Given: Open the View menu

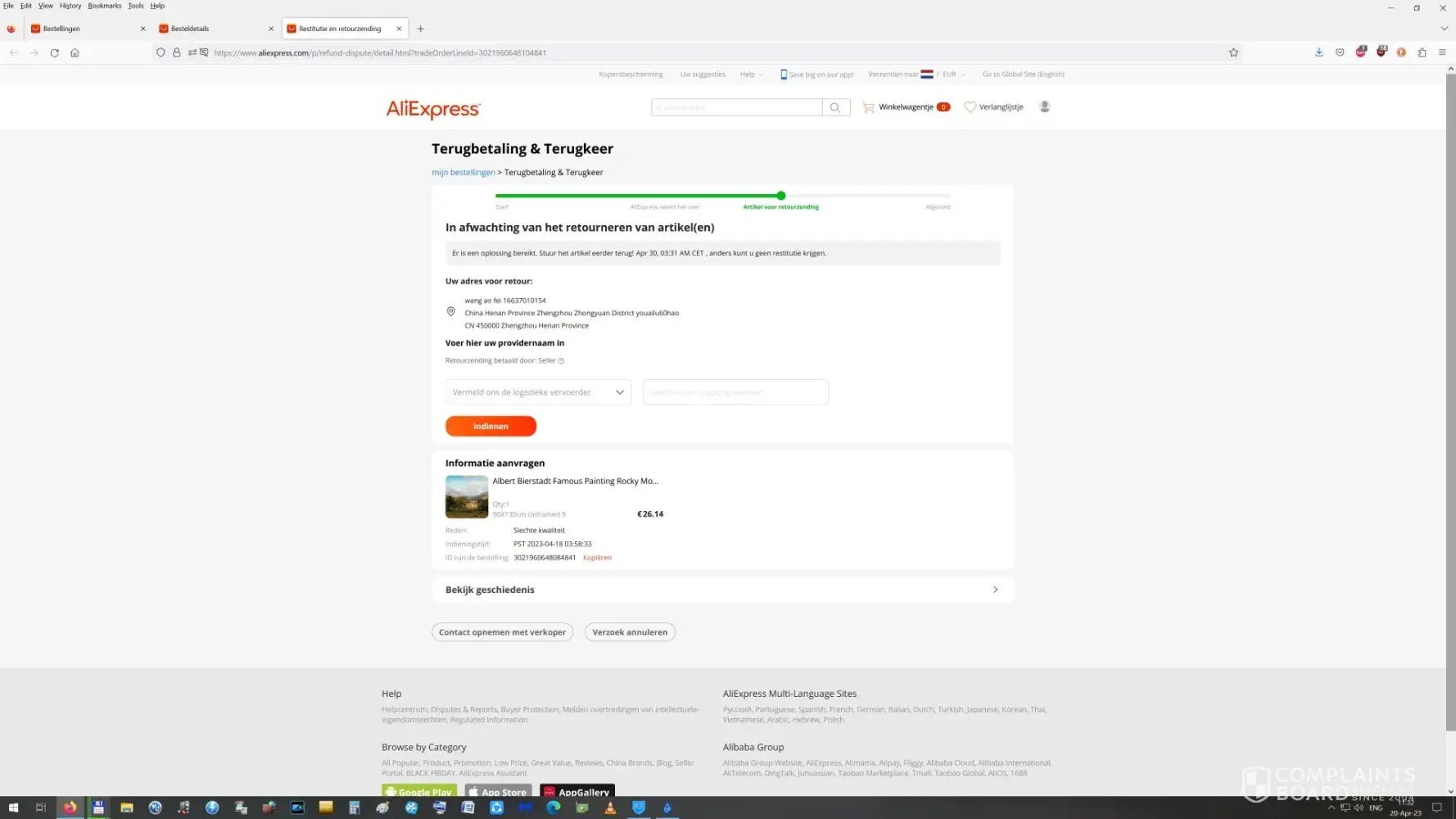Looking at the screenshot, I should point(46,6).
